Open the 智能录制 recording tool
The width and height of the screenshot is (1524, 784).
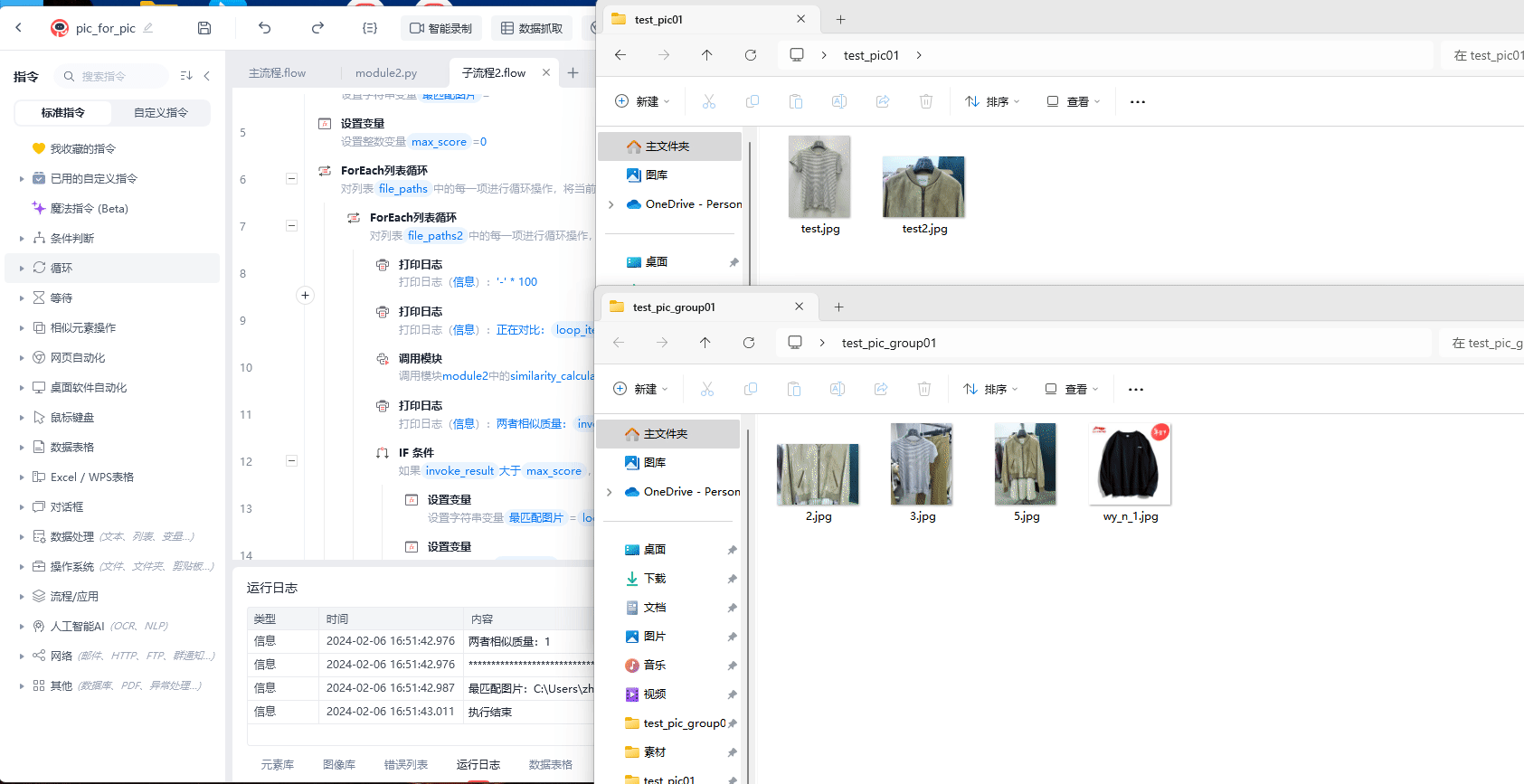click(441, 28)
